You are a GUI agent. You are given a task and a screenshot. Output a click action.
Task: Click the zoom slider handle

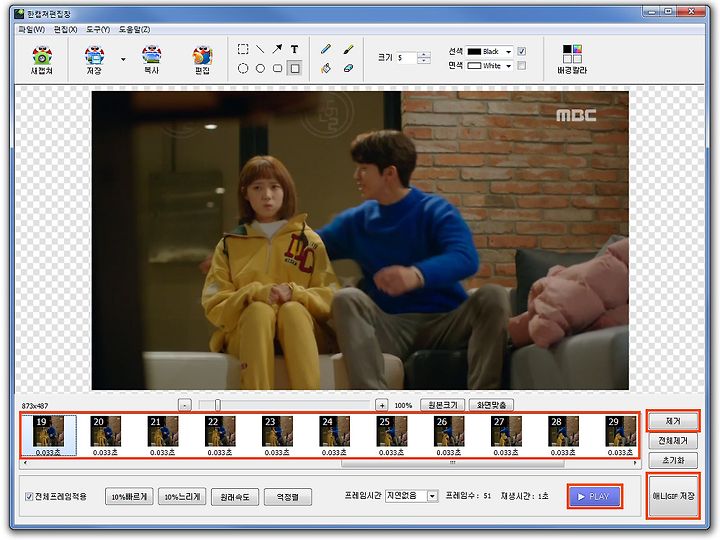[218, 405]
